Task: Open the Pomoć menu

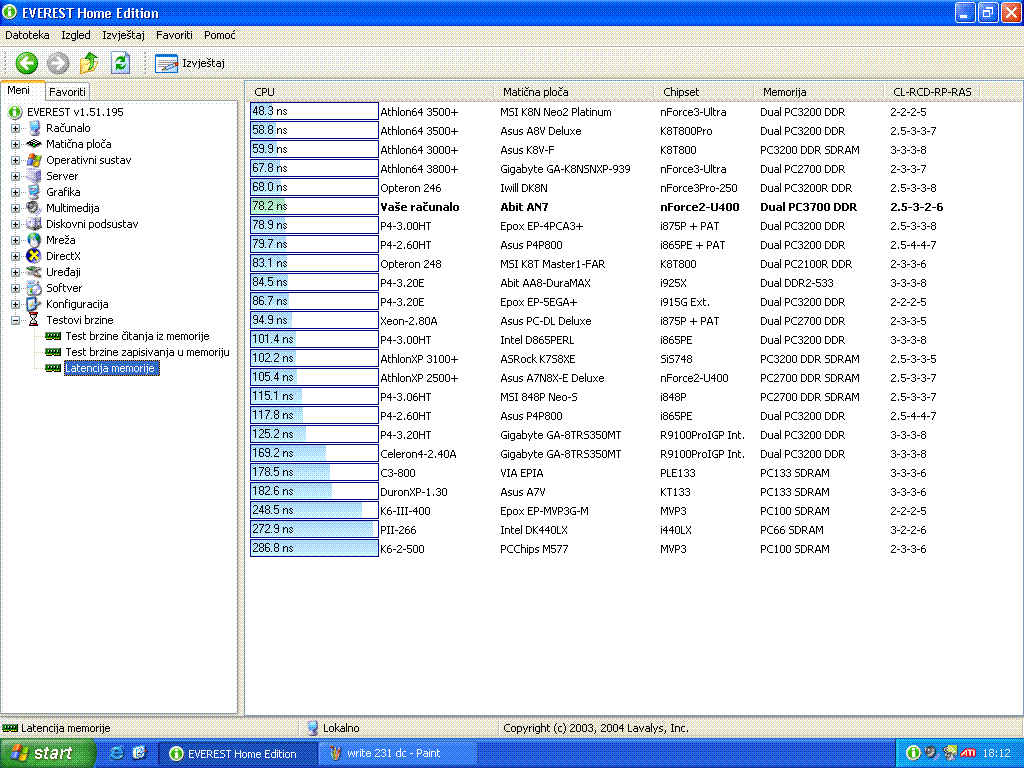Action: pos(219,35)
